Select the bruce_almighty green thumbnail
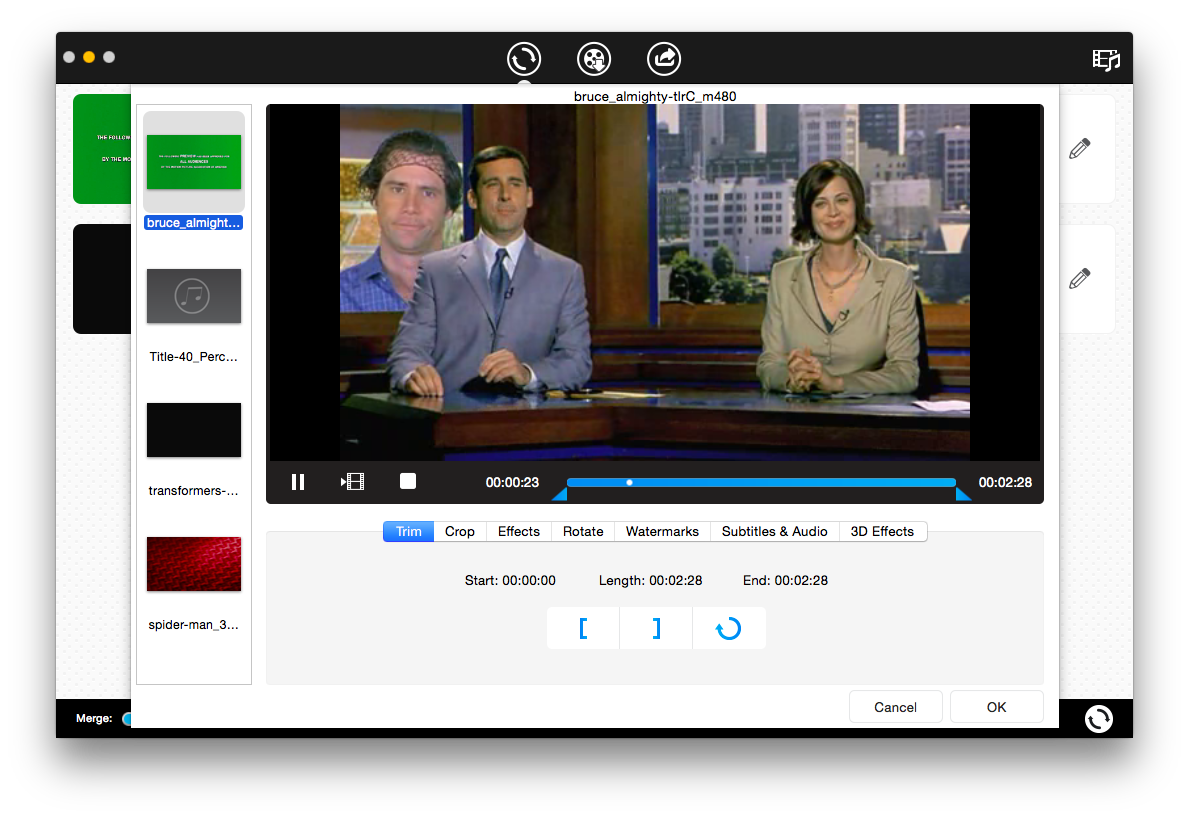Image resolution: width=1189 pixels, height=818 pixels. click(x=194, y=162)
